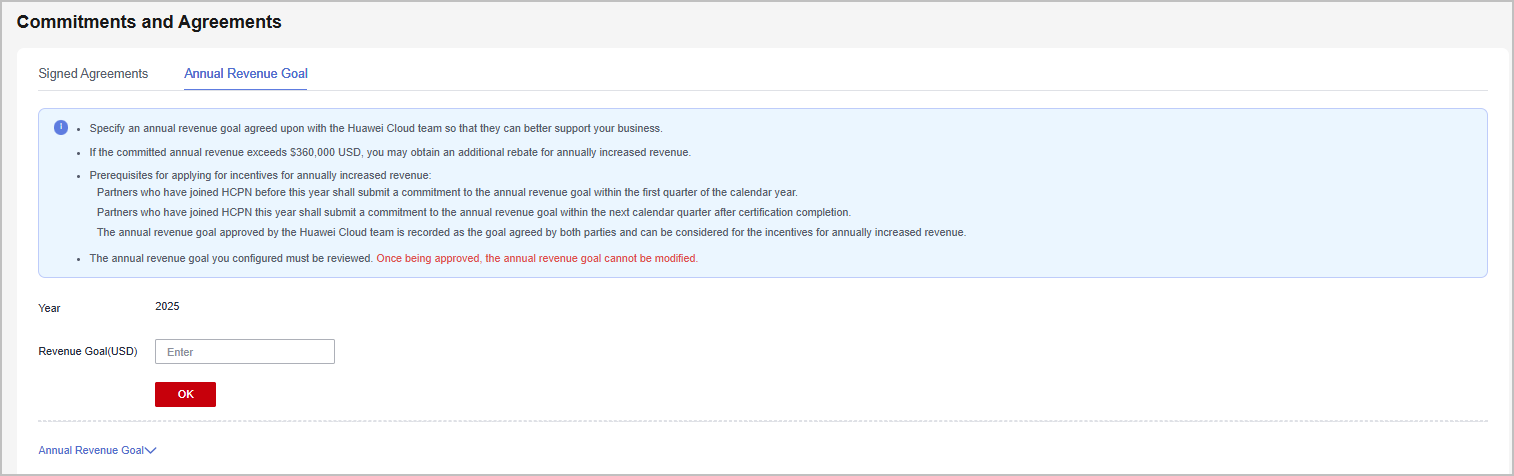The height and width of the screenshot is (476, 1514).
Task: Click the Revenue Goal(USD) label
Action: pyautogui.click(x=88, y=352)
